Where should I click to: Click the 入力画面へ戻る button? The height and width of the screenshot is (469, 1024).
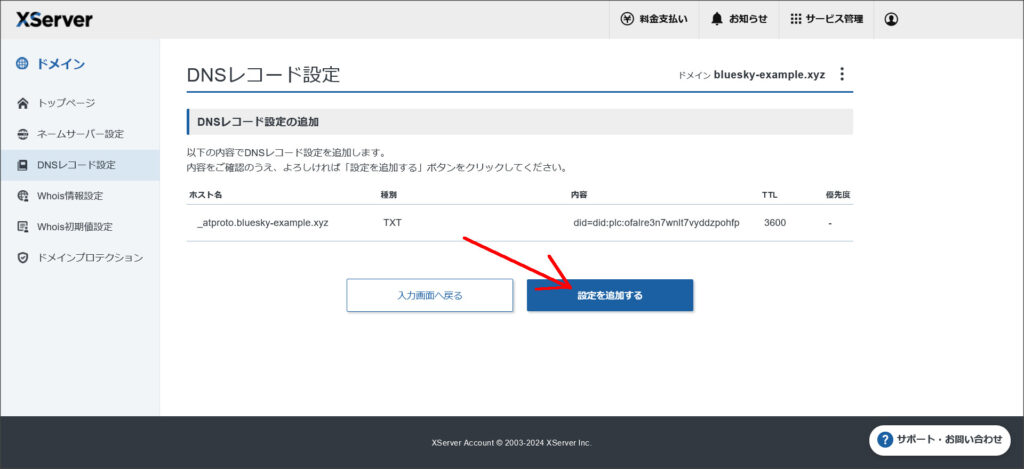point(430,295)
